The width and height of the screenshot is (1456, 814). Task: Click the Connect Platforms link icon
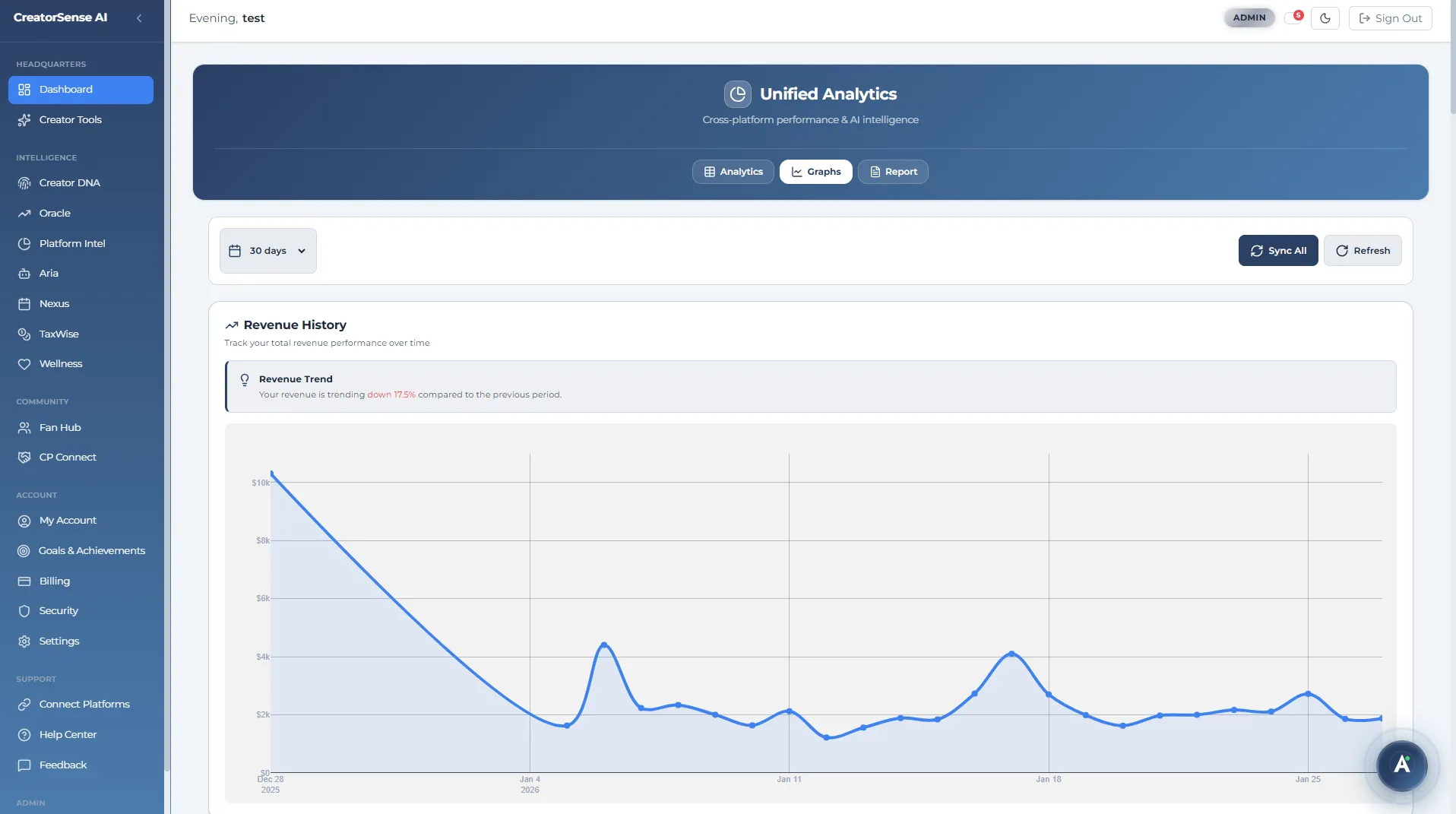[24, 704]
